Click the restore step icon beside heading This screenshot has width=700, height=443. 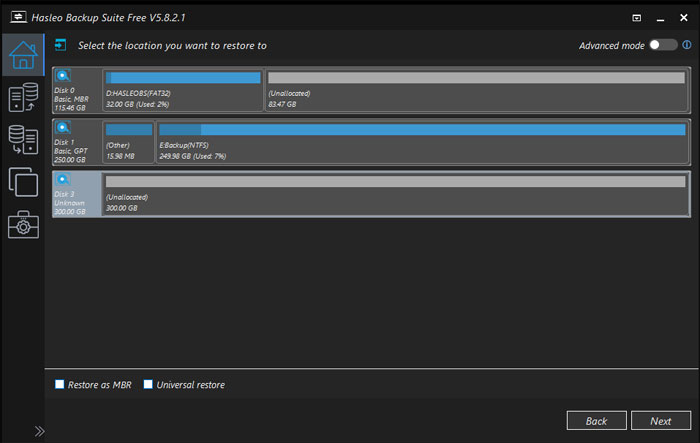coord(60,45)
